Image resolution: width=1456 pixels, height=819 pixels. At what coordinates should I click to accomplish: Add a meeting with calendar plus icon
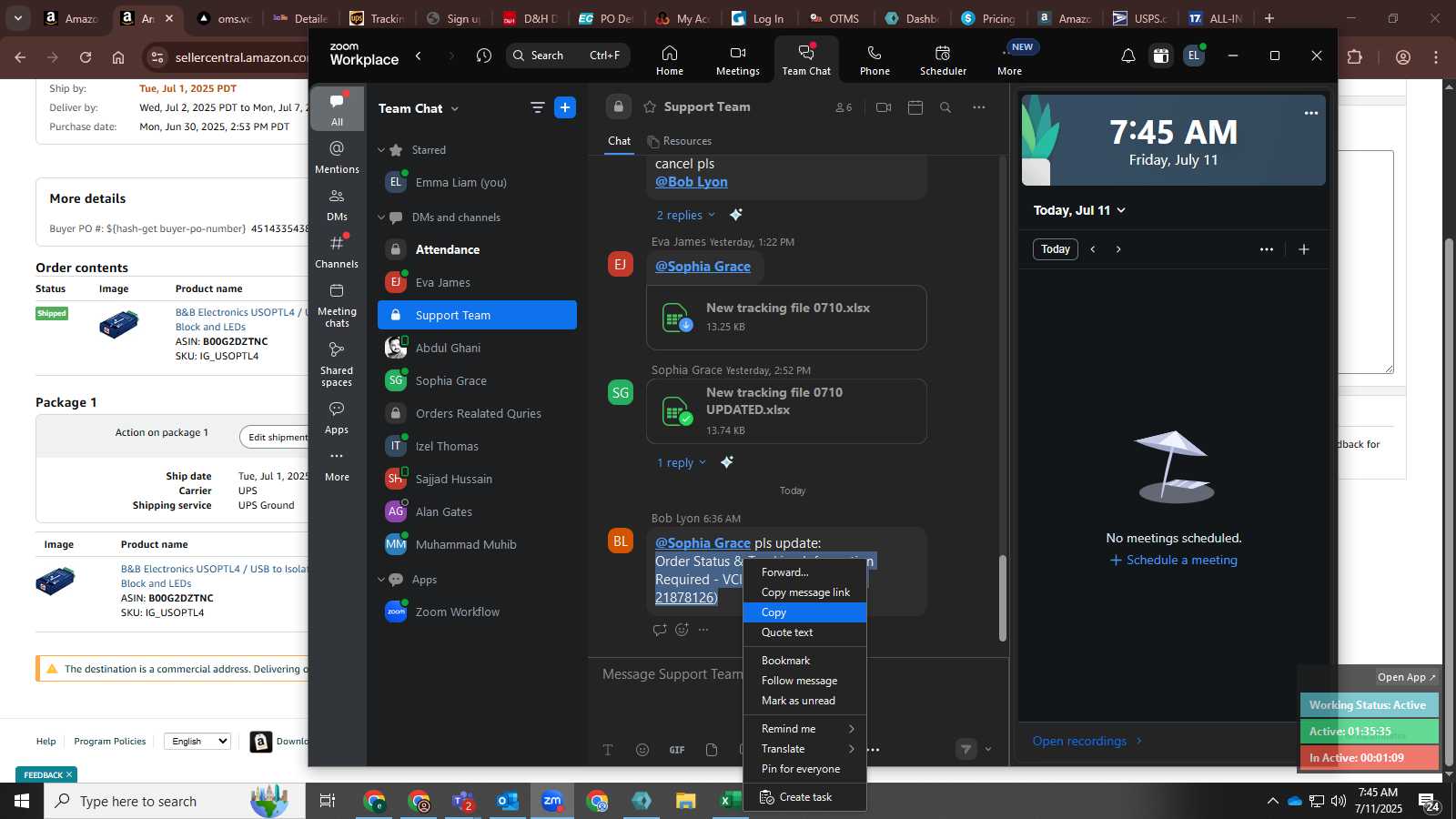point(1304,249)
